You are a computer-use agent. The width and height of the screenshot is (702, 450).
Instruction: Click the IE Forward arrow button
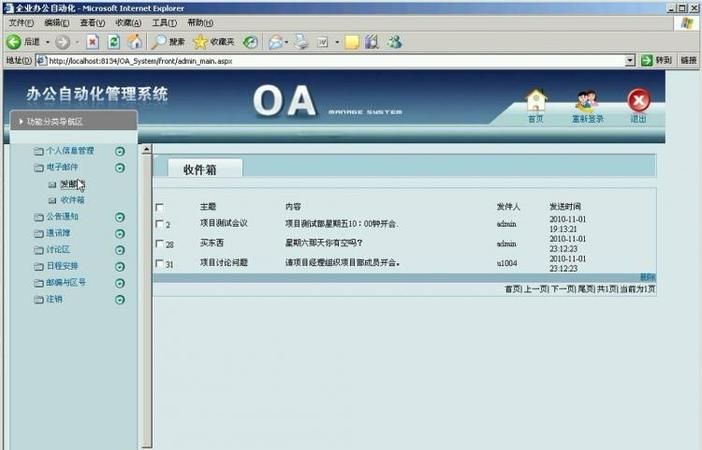[62, 42]
